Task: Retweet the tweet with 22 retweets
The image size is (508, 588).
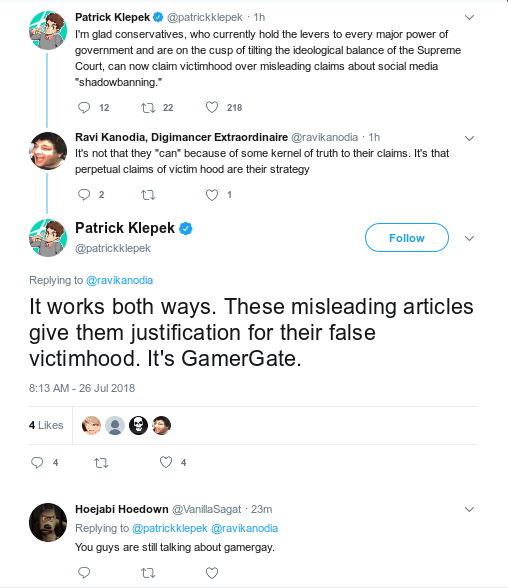Action: [x=148, y=108]
